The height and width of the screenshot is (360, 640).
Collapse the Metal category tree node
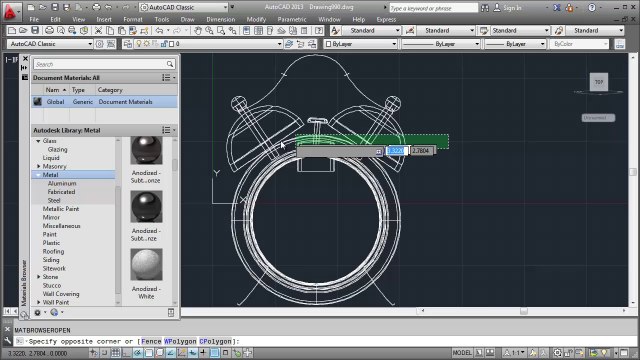(38, 175)
